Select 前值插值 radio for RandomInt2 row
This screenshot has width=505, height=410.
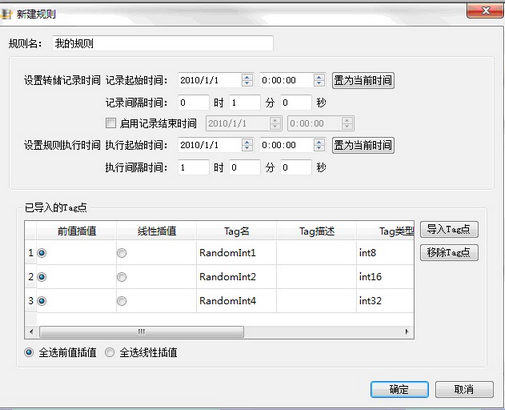(42, 277)
